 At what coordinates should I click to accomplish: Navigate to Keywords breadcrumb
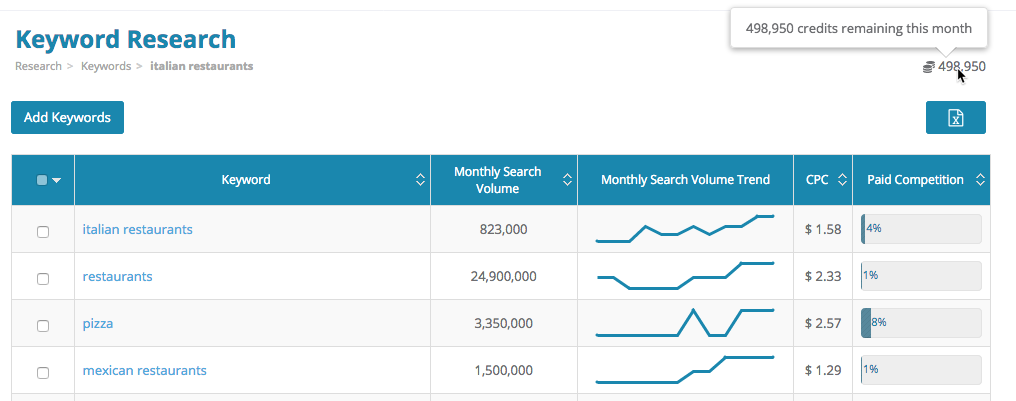[x=105, y=66]
